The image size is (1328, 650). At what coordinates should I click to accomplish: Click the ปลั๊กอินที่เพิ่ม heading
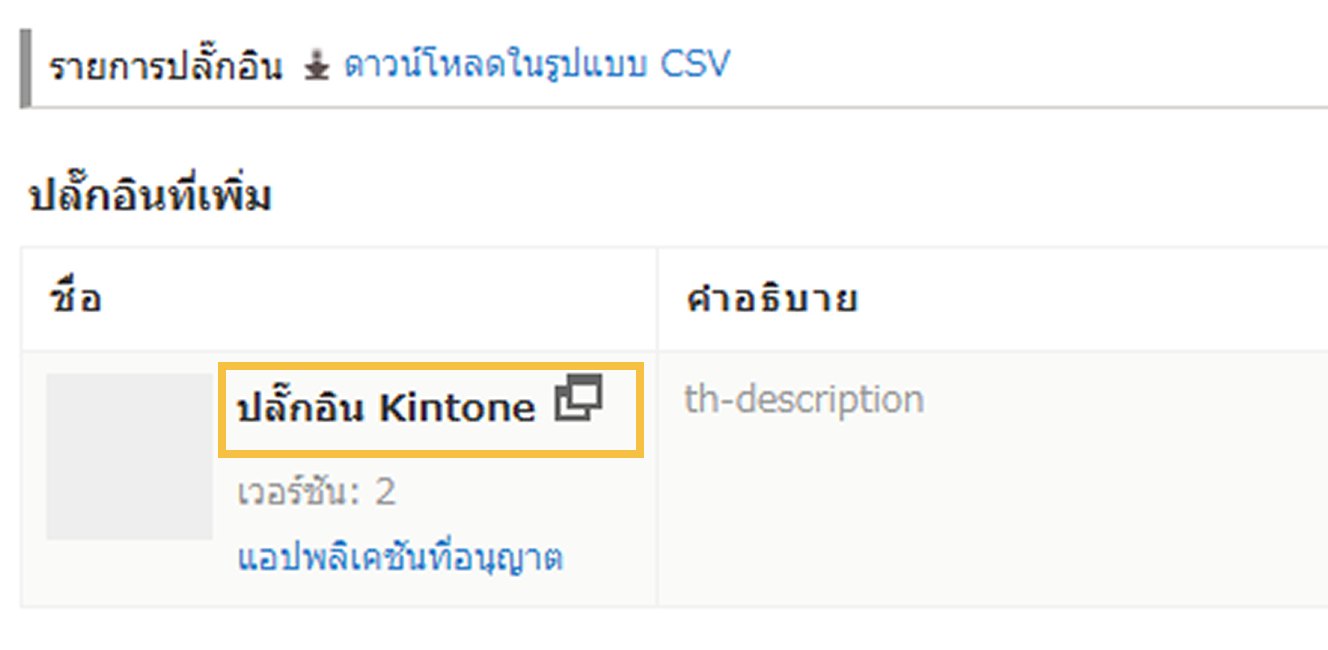pyautogui.click(x=151, y=197)
